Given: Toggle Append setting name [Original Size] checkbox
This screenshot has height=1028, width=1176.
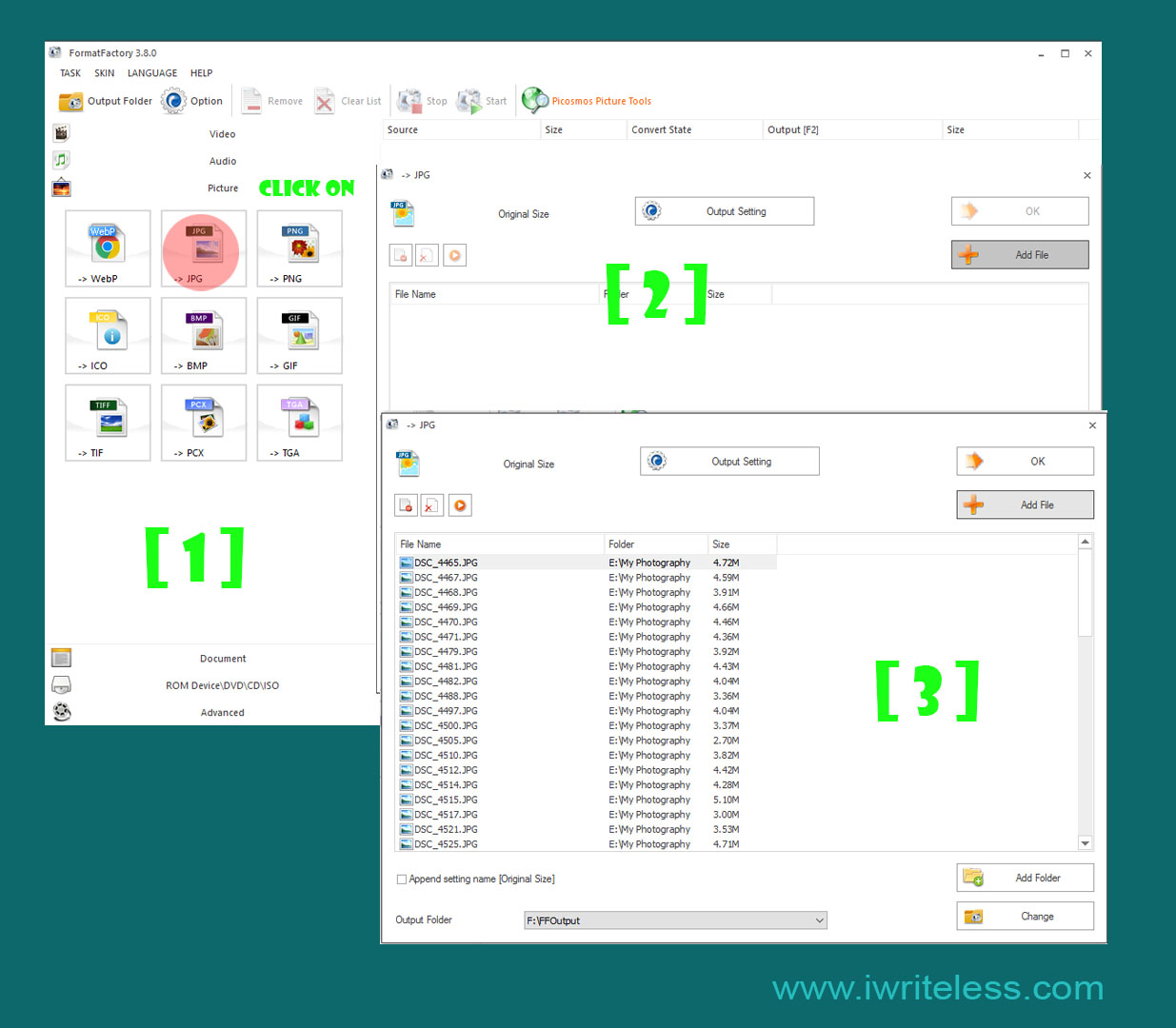Looking at the screenshot, I should click(402, 880).
